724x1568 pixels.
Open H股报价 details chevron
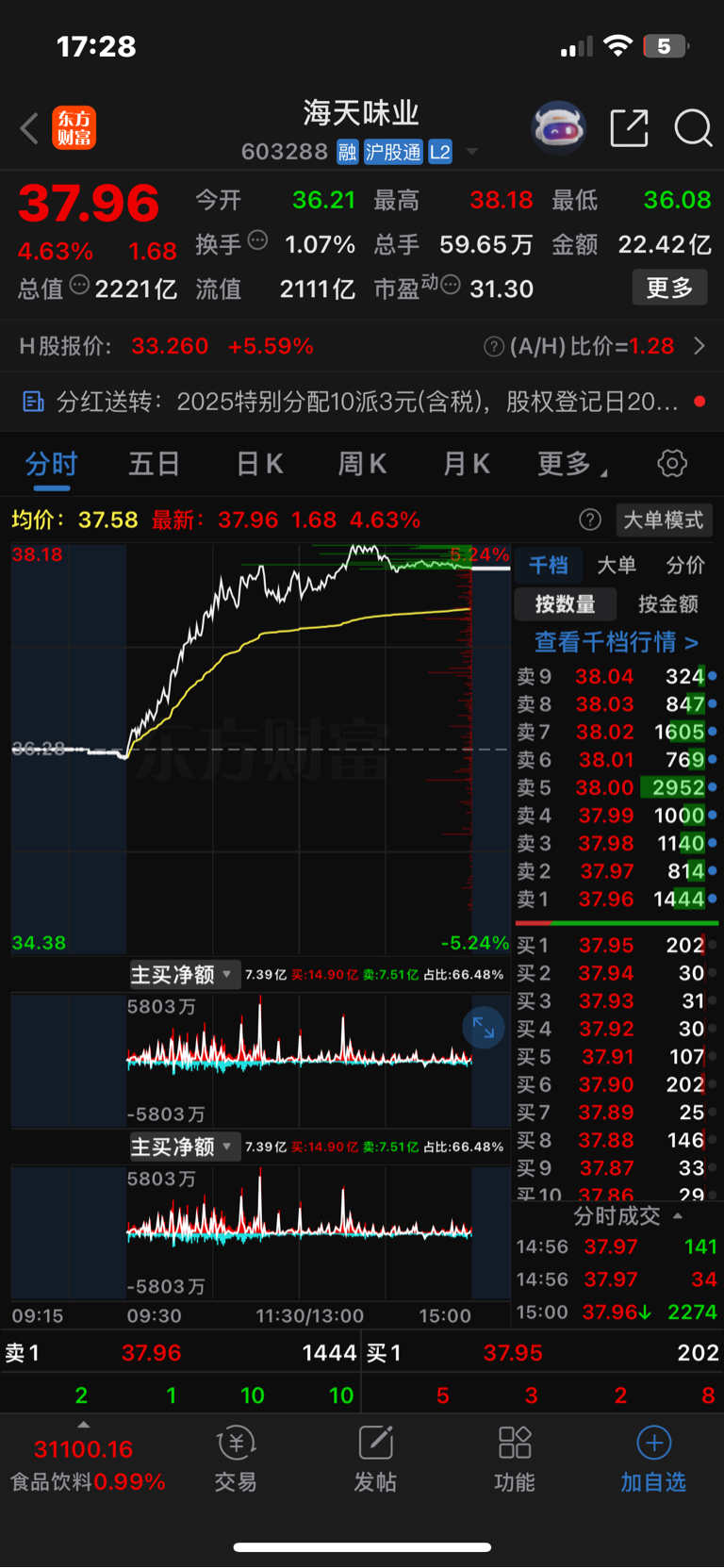point(699,346)
